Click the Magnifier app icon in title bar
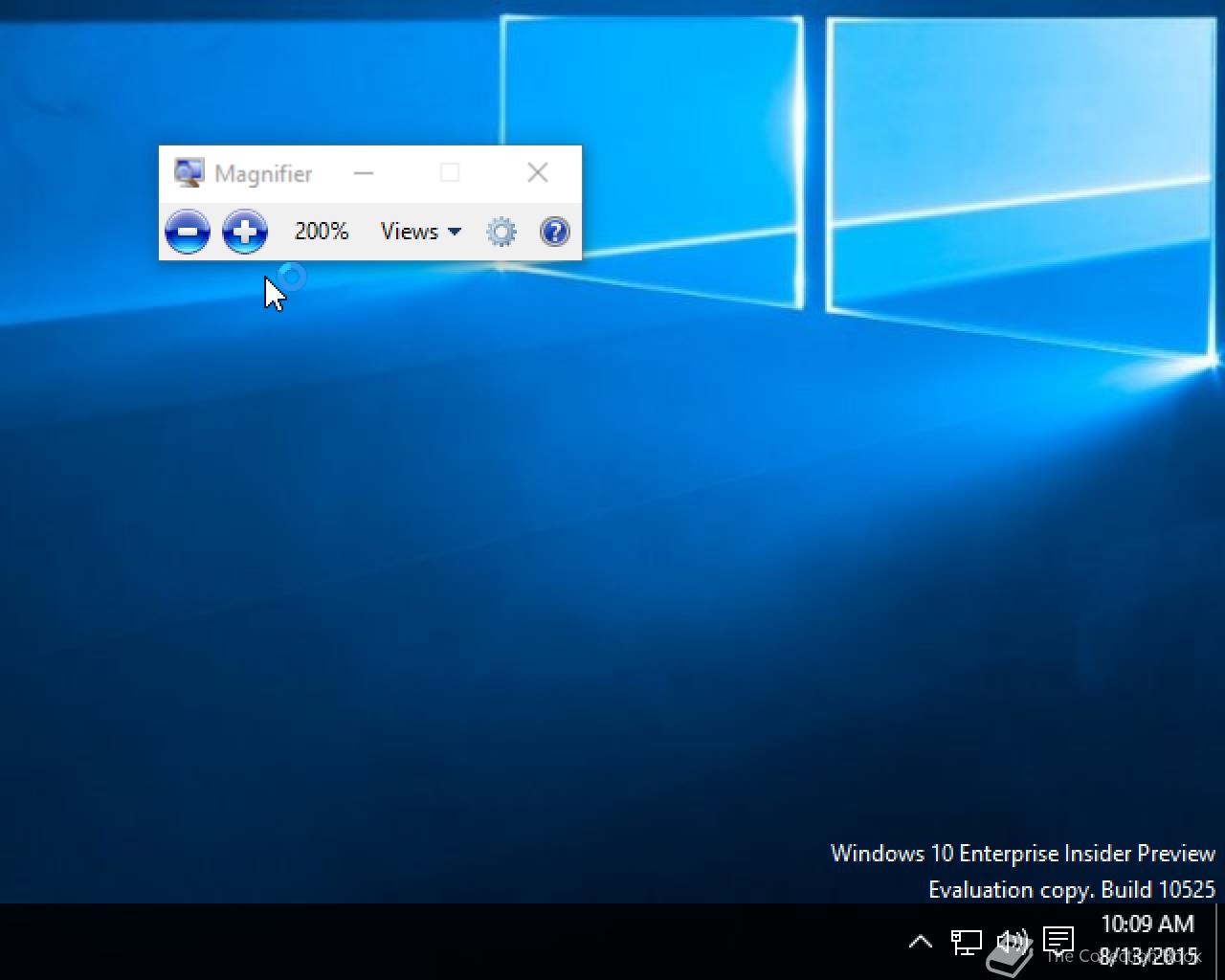Viewport: 1225px width, 980px height. tap(189, 173)
